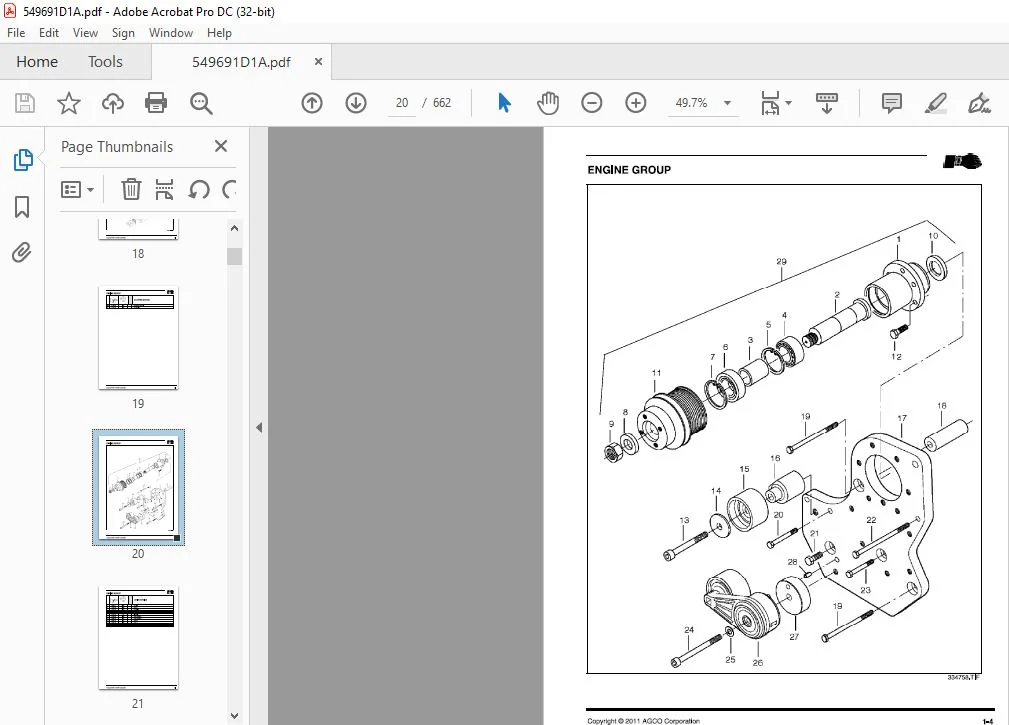Delete selected page thumbnail
Screen dimensions: 1009x725
(131, 189)
